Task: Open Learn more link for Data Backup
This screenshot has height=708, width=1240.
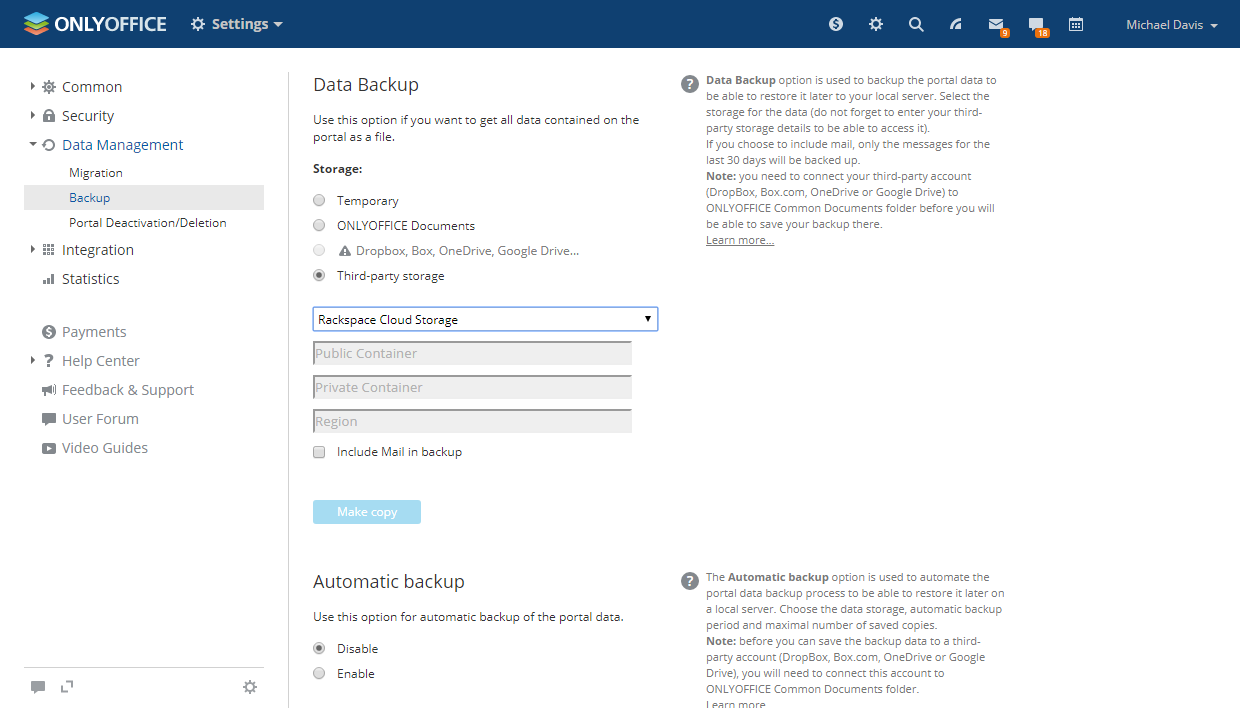Action: click(740, 240)
